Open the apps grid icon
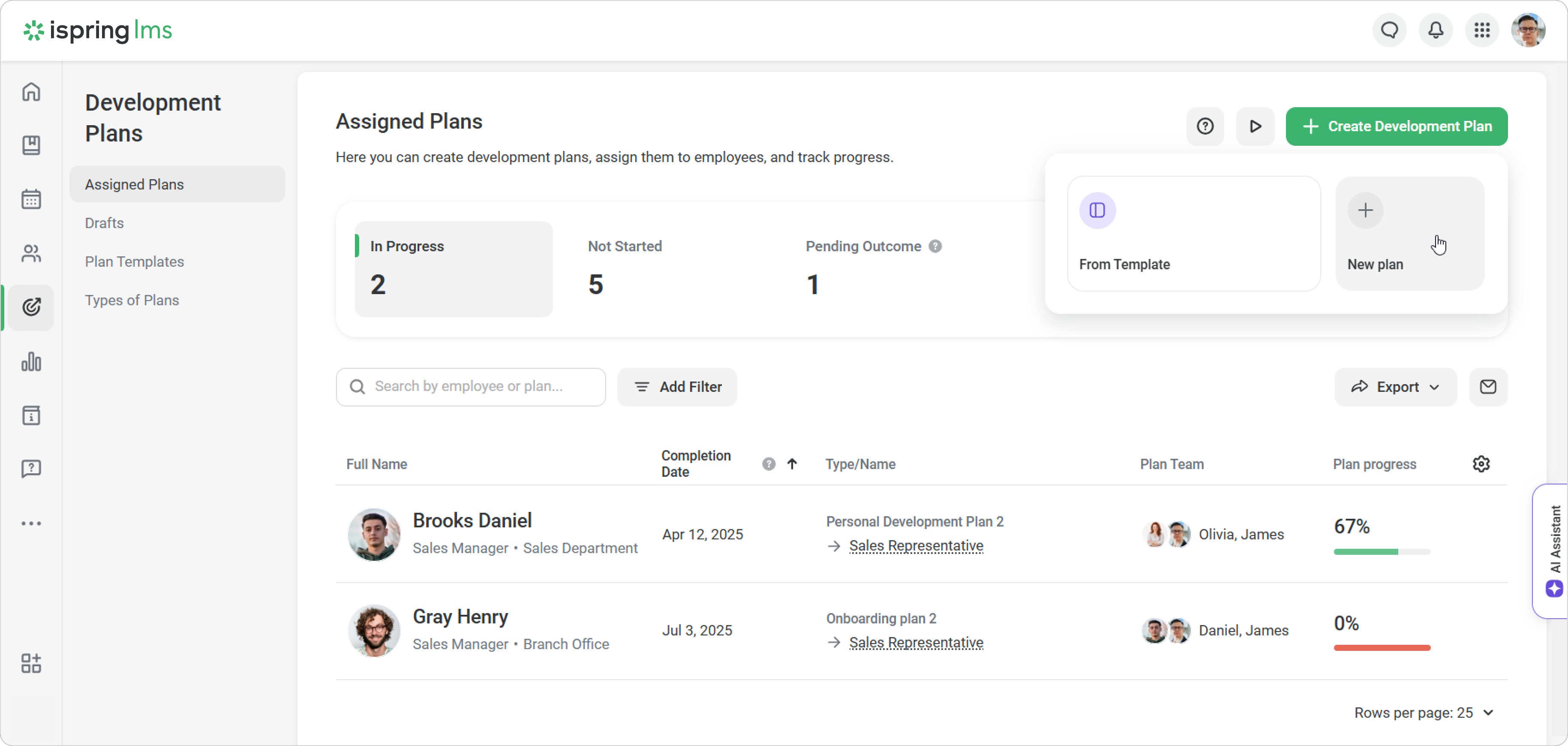This screenshot has width=1568, height=746. coord(1481,30)
